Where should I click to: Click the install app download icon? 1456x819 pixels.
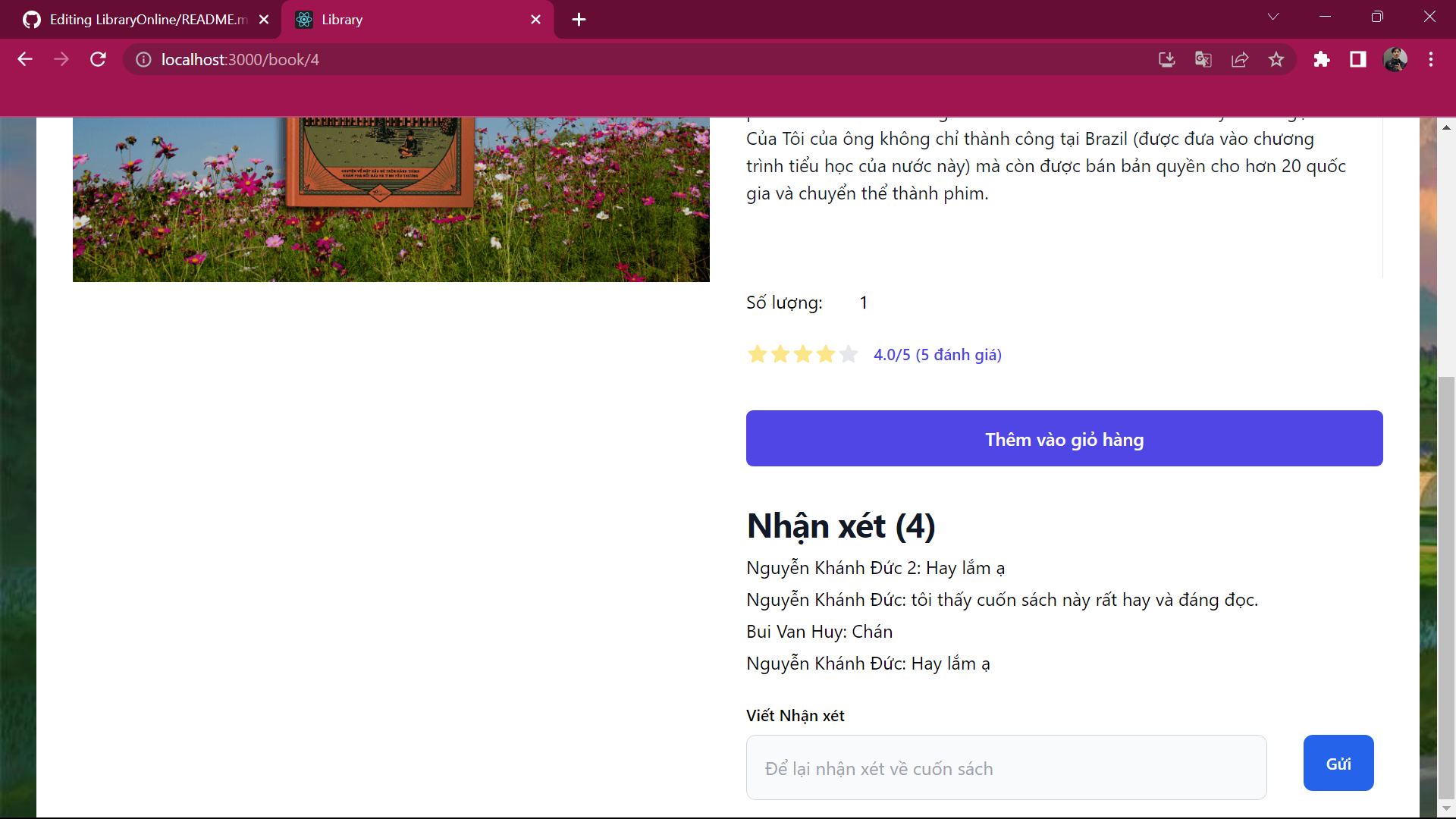(1166, 59)
